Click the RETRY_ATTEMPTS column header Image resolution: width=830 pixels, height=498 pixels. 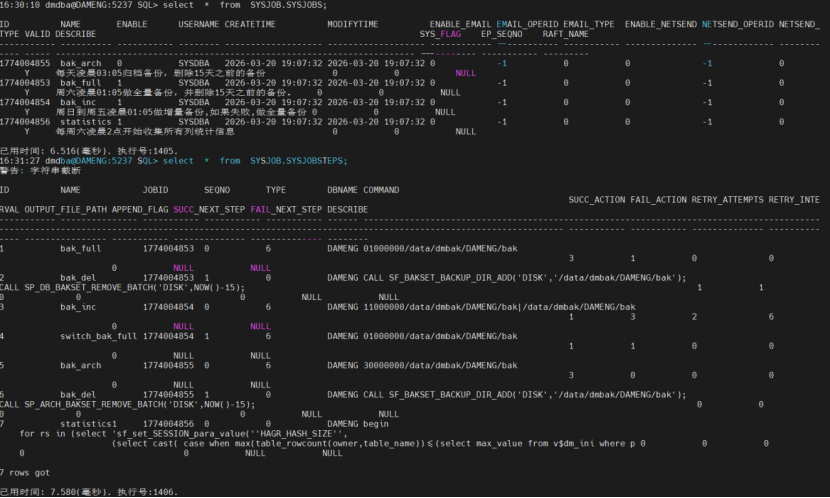727,200
